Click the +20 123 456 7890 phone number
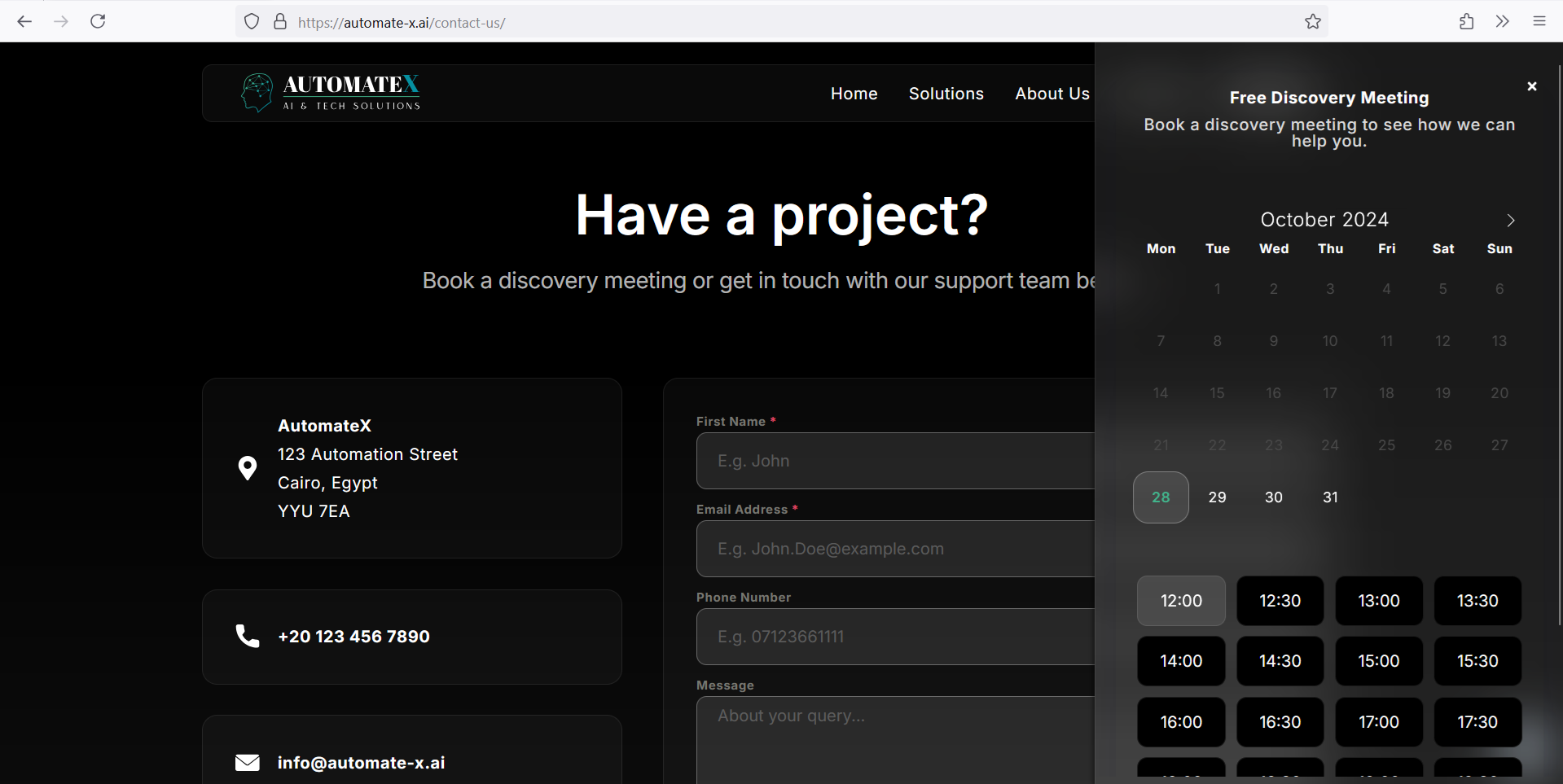1563x784 pixels. (x=353, y=637)
